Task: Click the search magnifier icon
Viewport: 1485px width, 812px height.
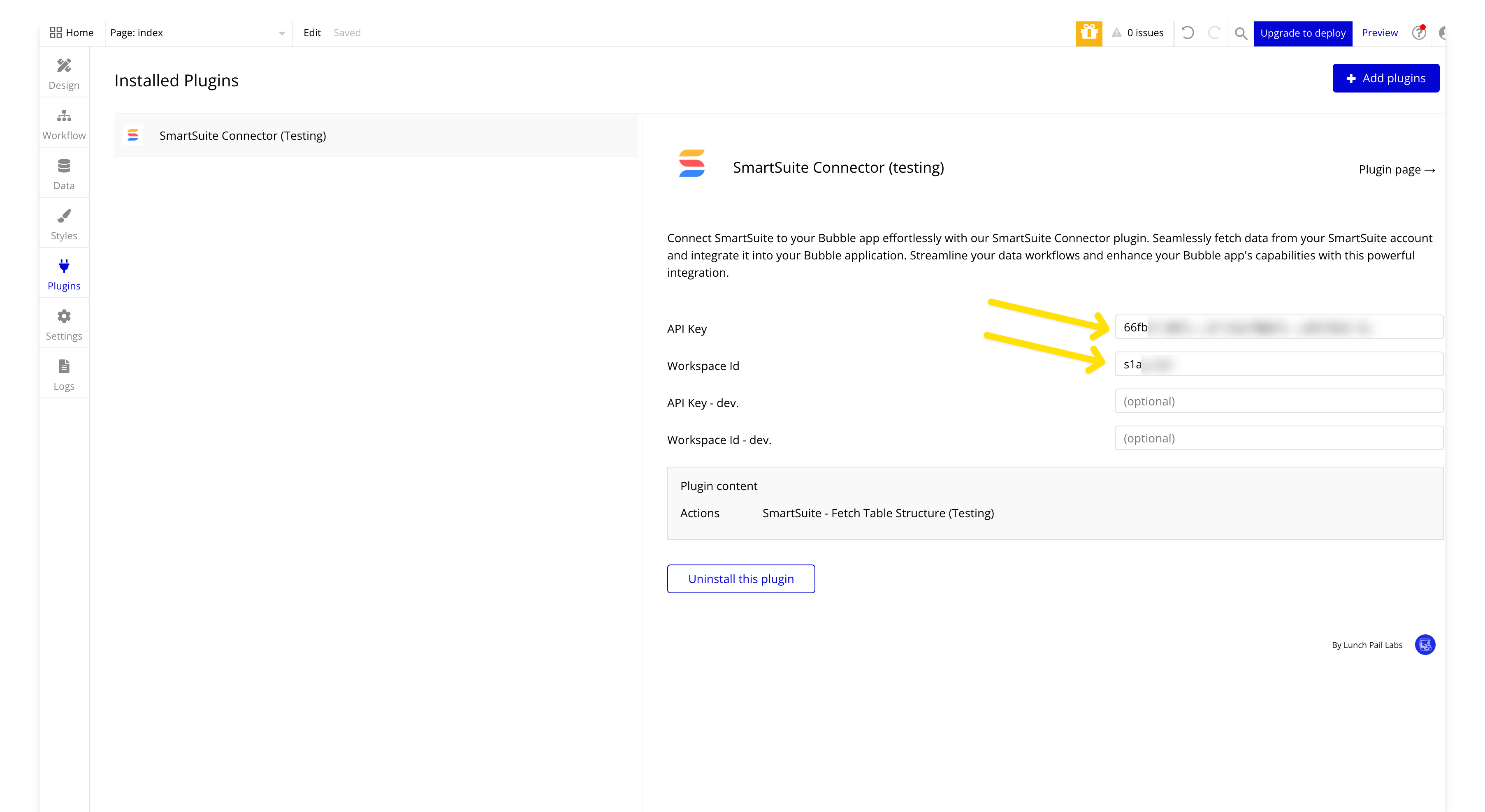Action: [x=1241, y=33]
